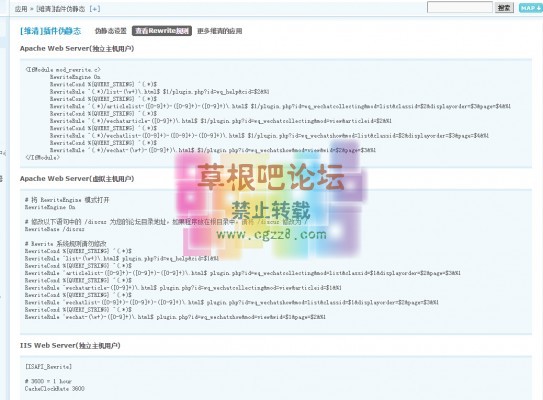543x400 pixels.
Task: Click the Apache Web Server(独立主机用户) heading
Action: point(77,48)
